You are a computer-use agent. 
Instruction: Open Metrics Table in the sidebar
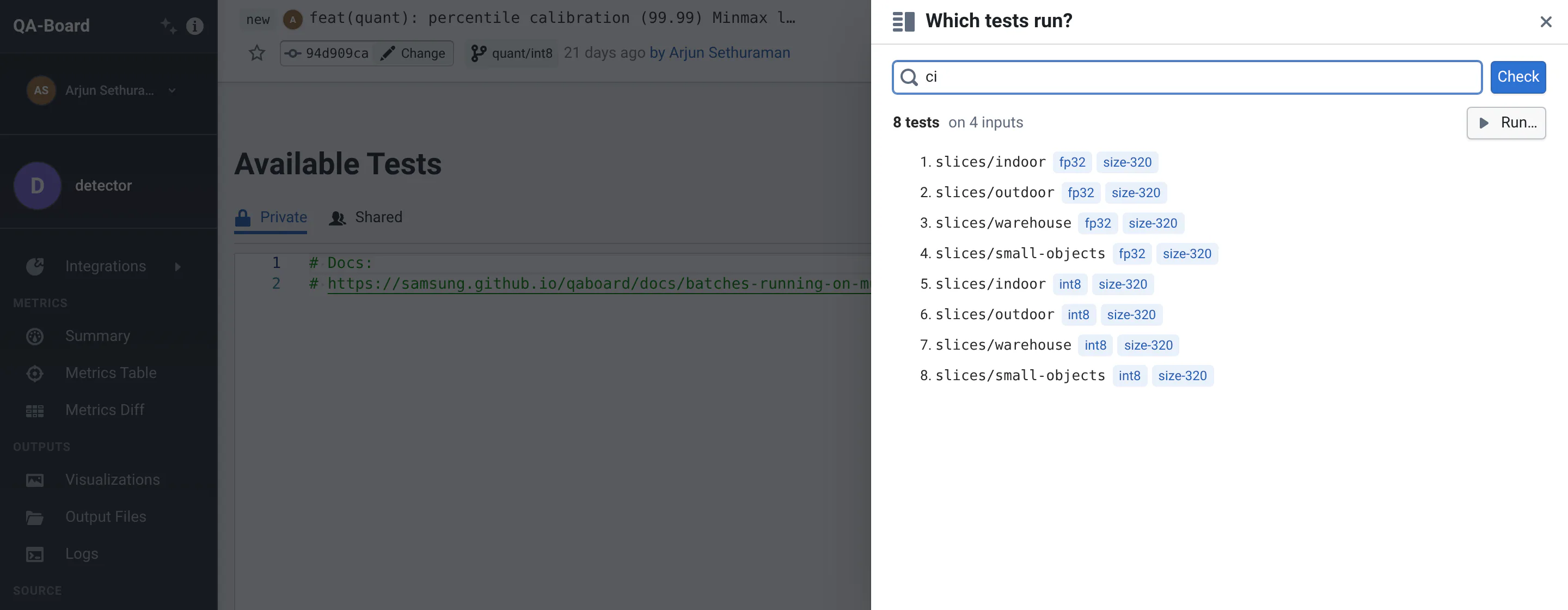coord(111,373)
